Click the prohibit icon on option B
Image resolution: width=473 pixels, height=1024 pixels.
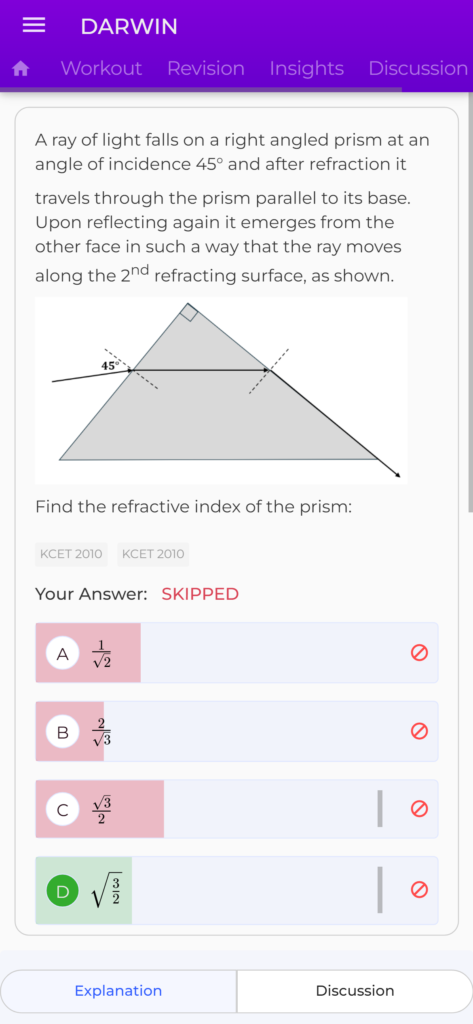coord(419,731)
